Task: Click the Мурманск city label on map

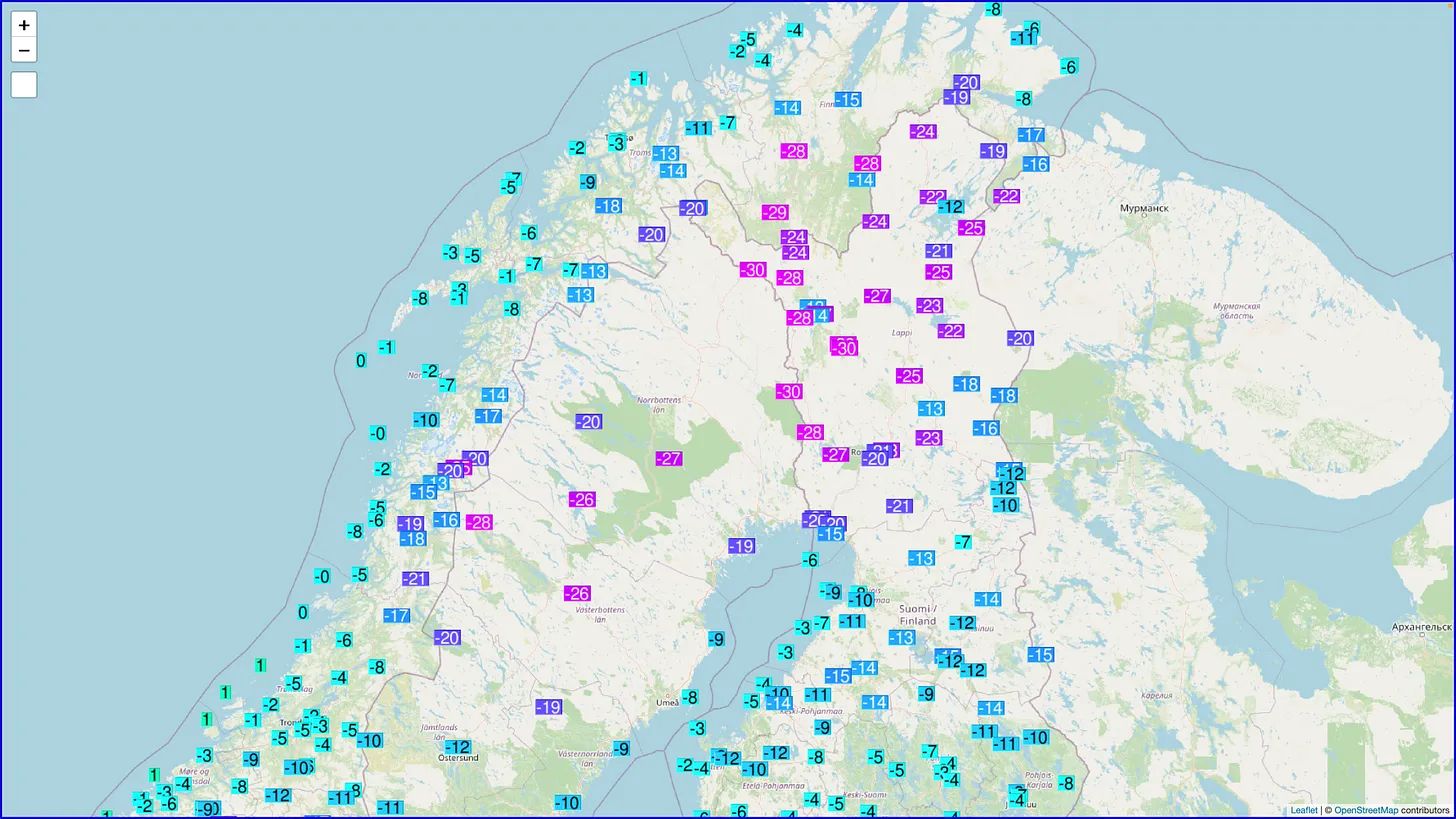Action: [1144, 208]
